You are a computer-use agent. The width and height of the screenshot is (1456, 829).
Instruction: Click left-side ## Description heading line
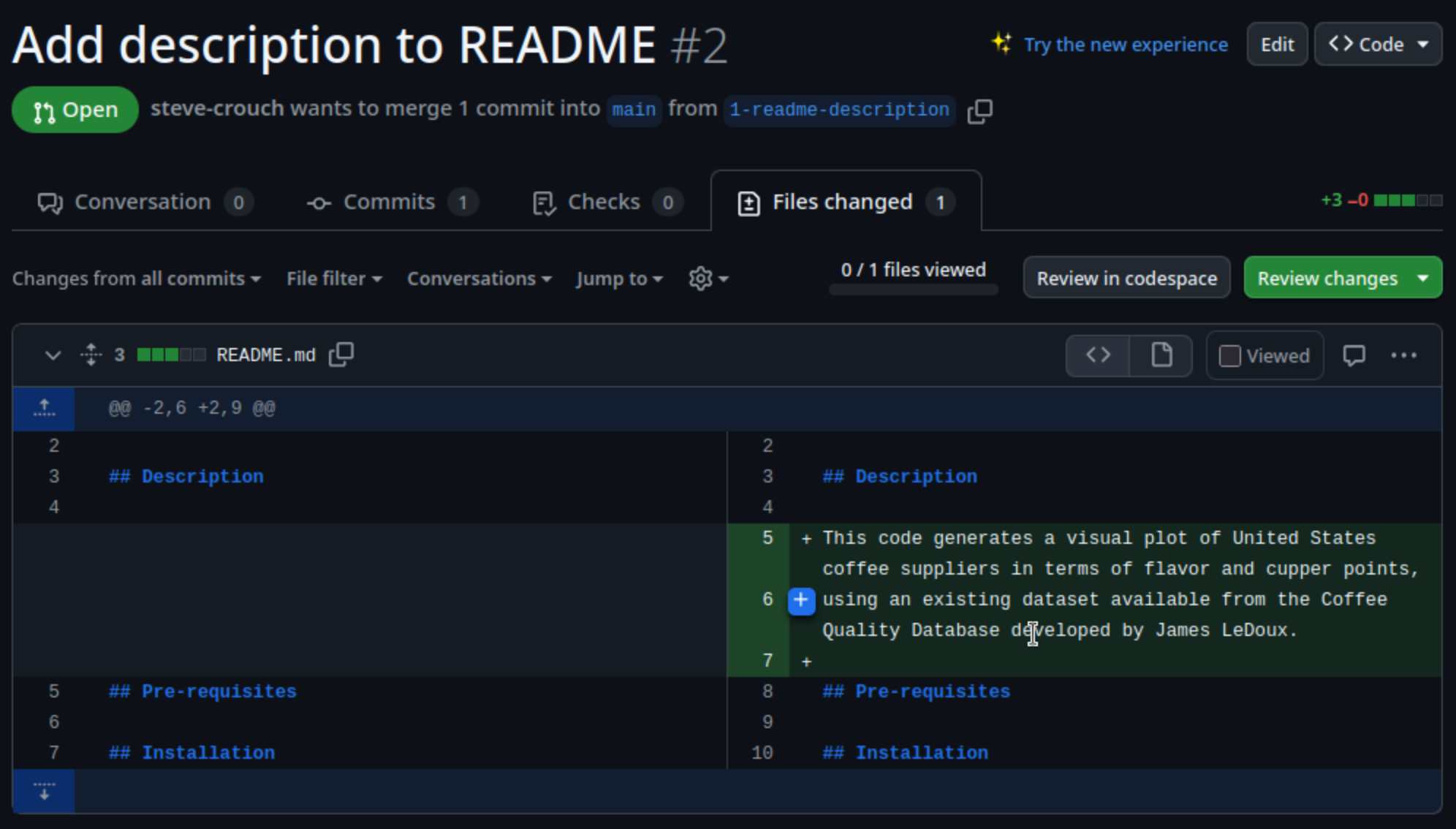[186, 477]
